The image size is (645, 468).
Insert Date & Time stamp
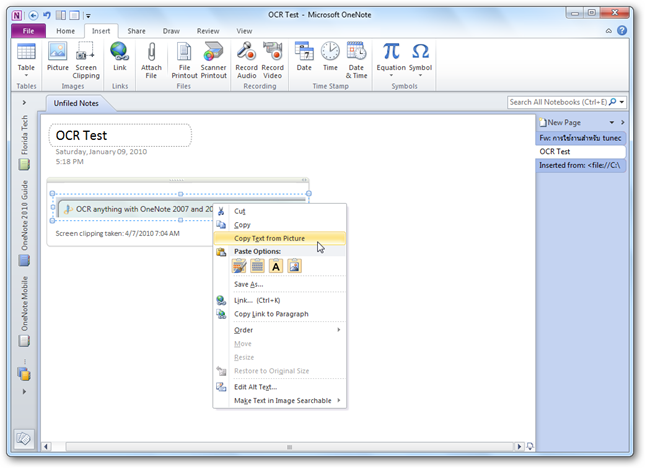356,60
